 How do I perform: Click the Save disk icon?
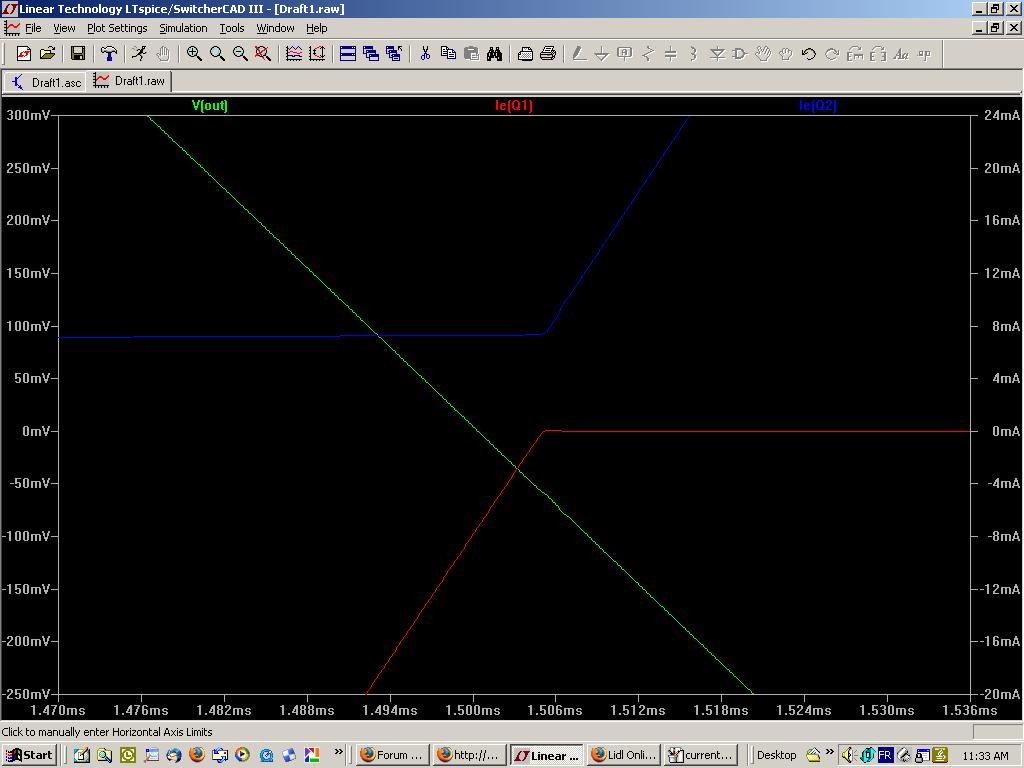point(77,54)
